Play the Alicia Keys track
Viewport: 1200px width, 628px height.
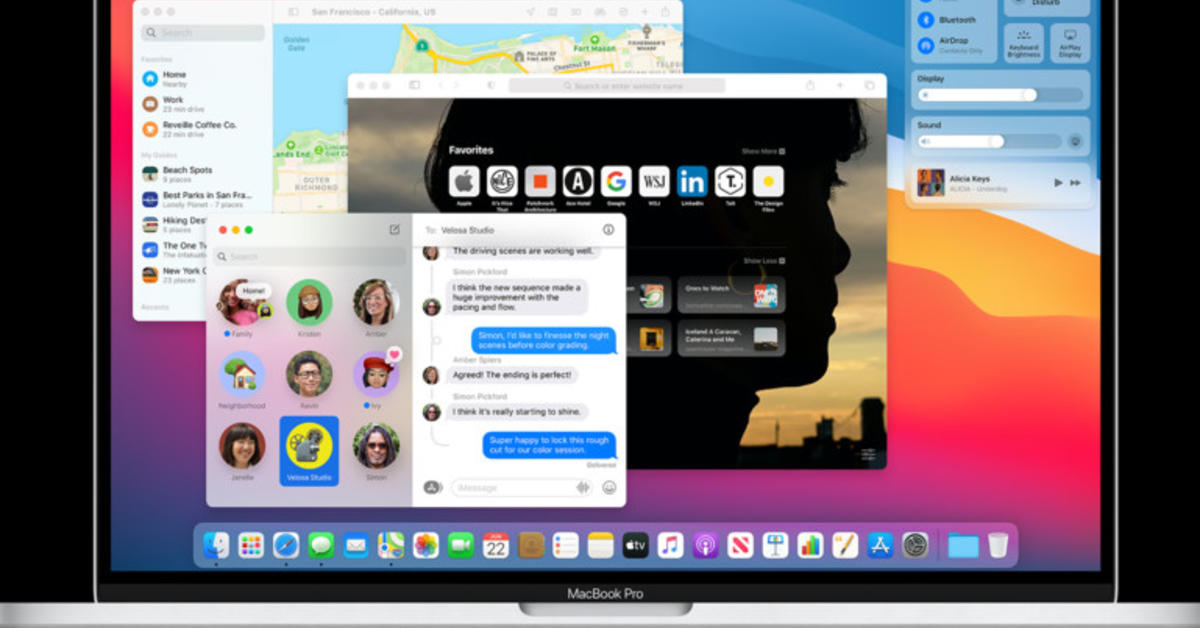coord(1058,183)
